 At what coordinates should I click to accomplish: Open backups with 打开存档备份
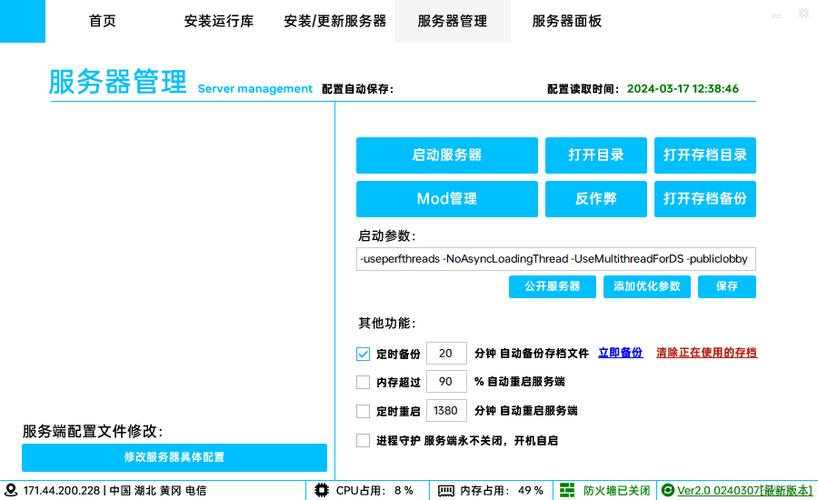pyautogui.click(x=705, y=199)
